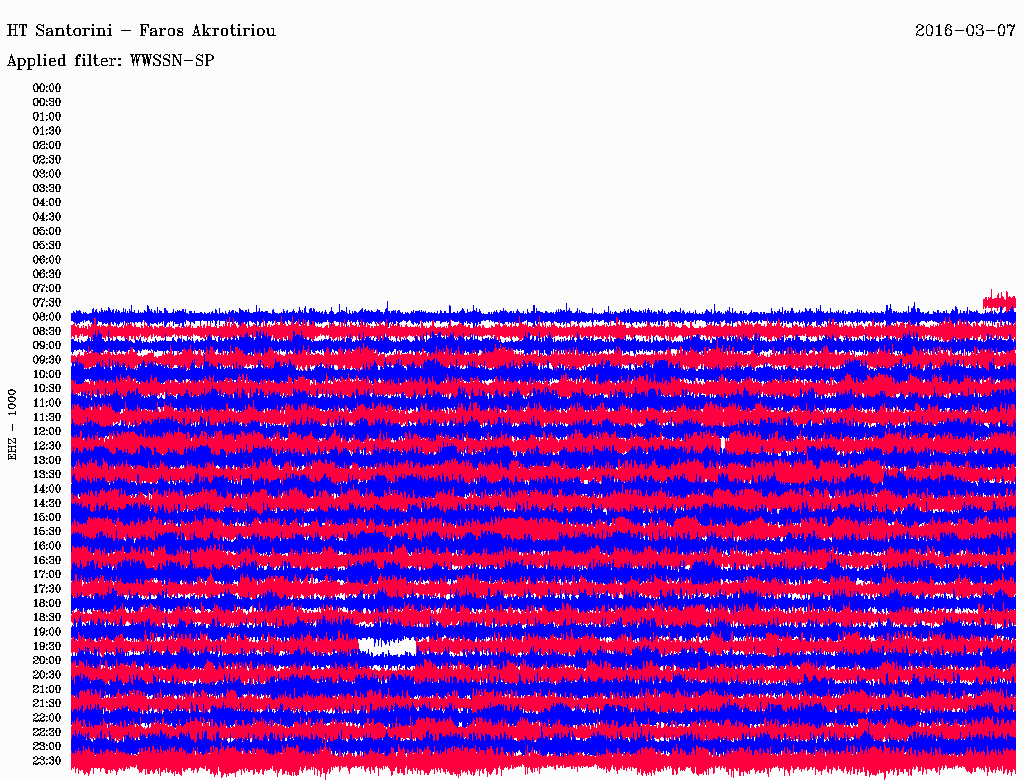This screenshot has width=1024, height=780.
Task: Click the 15:30 row label
Action: click(47, 531)
